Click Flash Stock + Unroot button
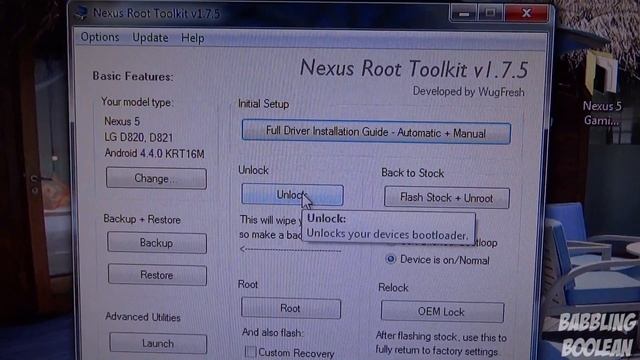Viewport: 640px width, 360px height. point(447,198)
